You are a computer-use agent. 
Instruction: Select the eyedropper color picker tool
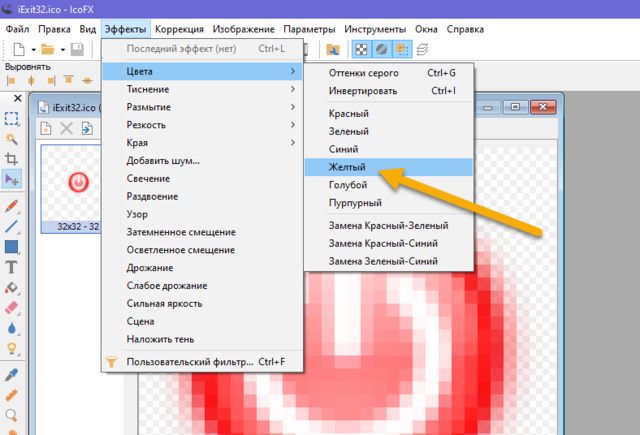[11, 375]
